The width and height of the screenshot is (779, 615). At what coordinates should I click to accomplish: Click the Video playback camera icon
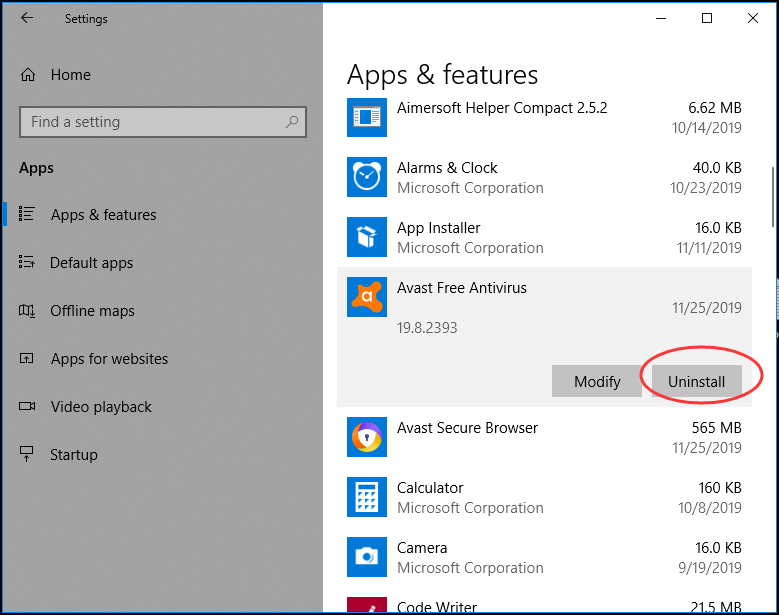pos(27,406)
